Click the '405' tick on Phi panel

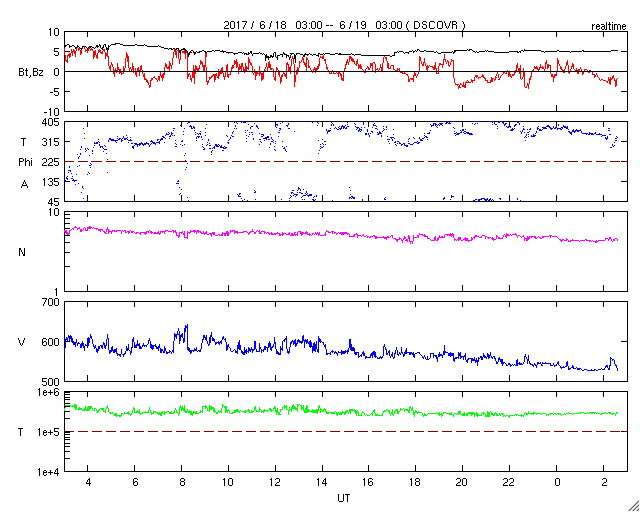51,122
